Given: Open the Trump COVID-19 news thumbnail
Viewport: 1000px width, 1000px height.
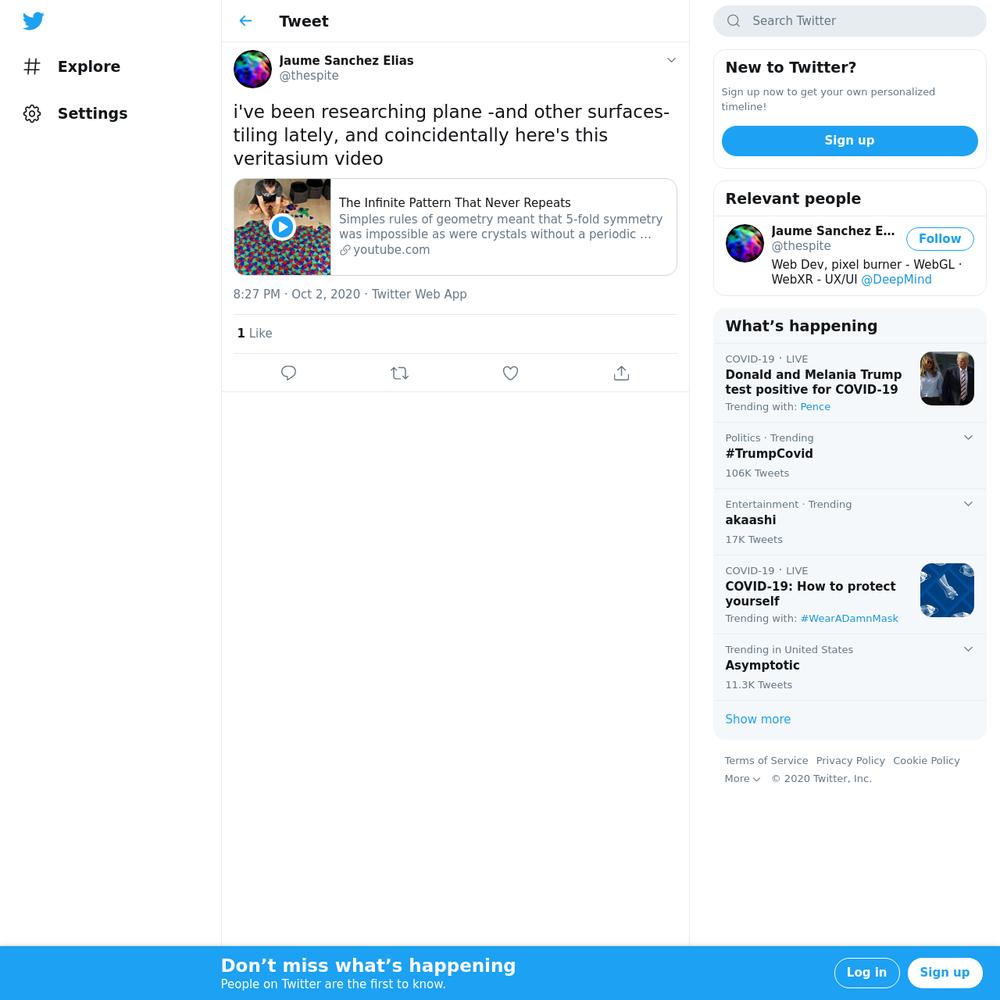Looking at the screenshot, I should coord(946,379).
